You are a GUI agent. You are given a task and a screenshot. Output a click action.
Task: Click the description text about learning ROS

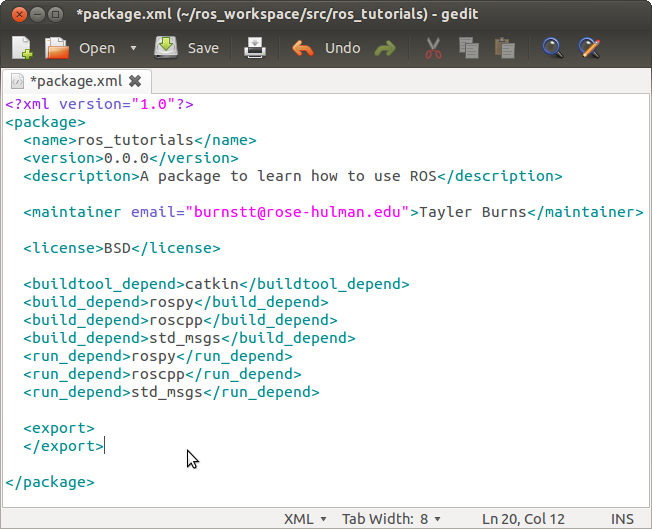[x=288, y=176]
